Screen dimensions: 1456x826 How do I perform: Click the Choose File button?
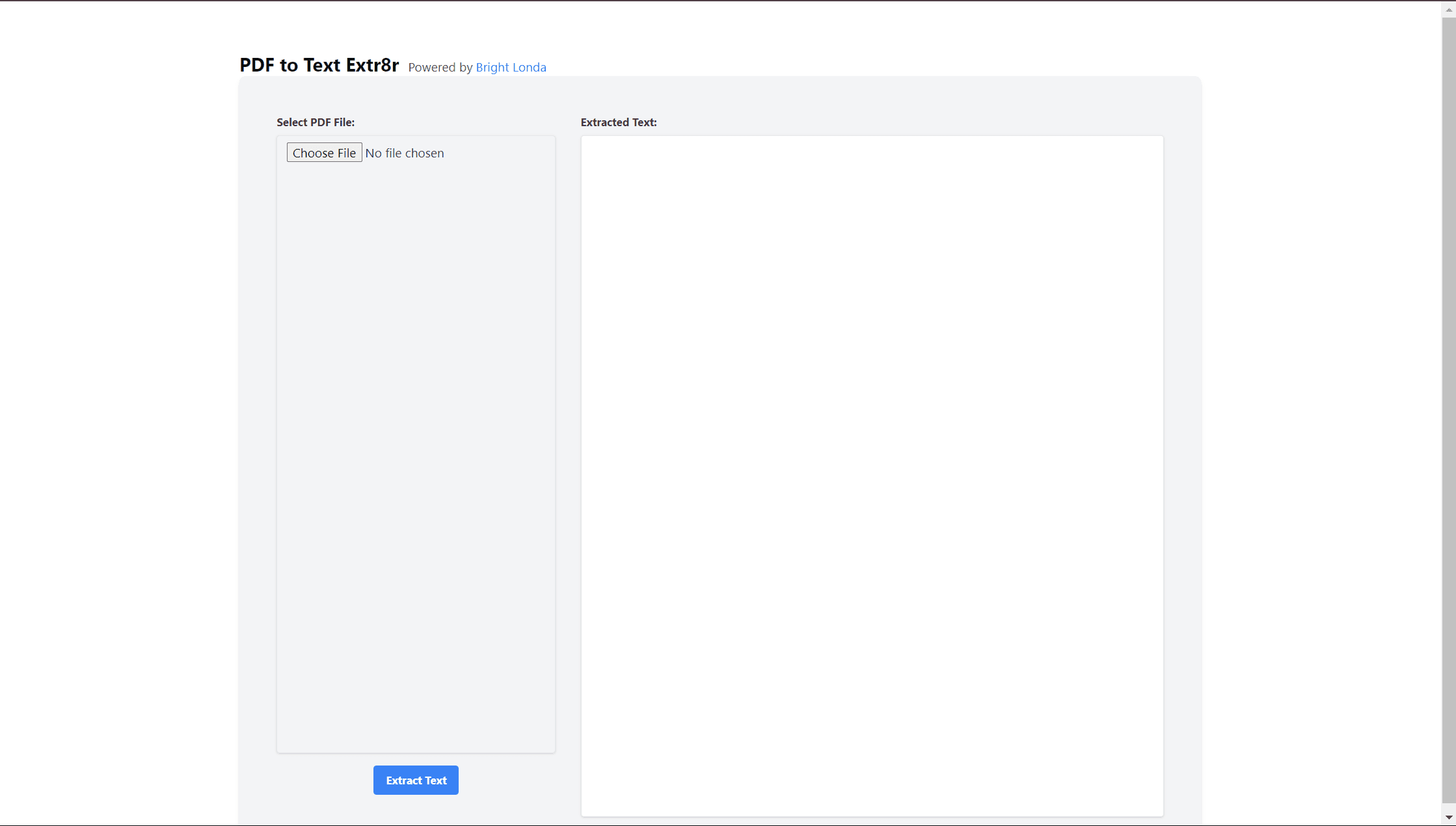[324, 153]
